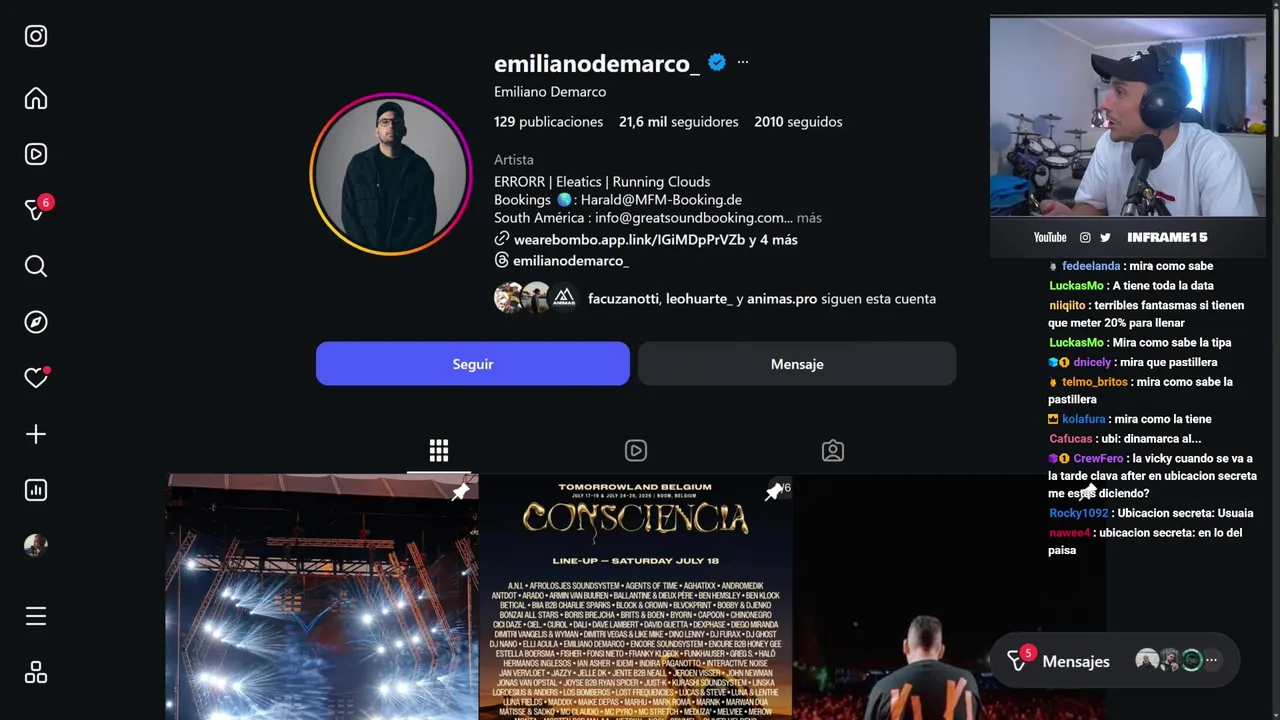This screenshot has height=720, width=1280.
Task: Open the Tomorrowland Consciencia line-up post
Action: tap(636, 597)
